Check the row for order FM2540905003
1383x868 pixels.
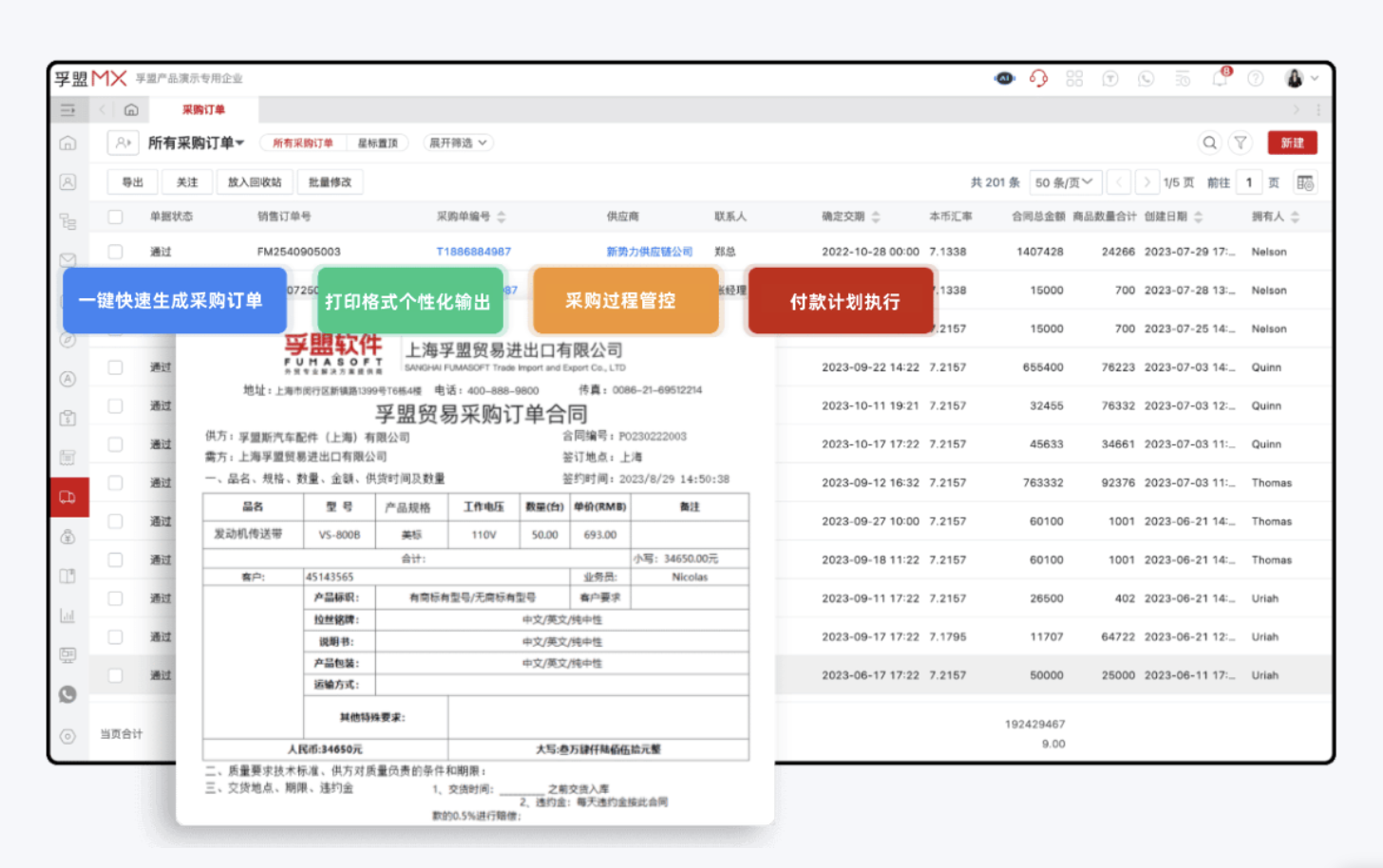tap(115, 252)
